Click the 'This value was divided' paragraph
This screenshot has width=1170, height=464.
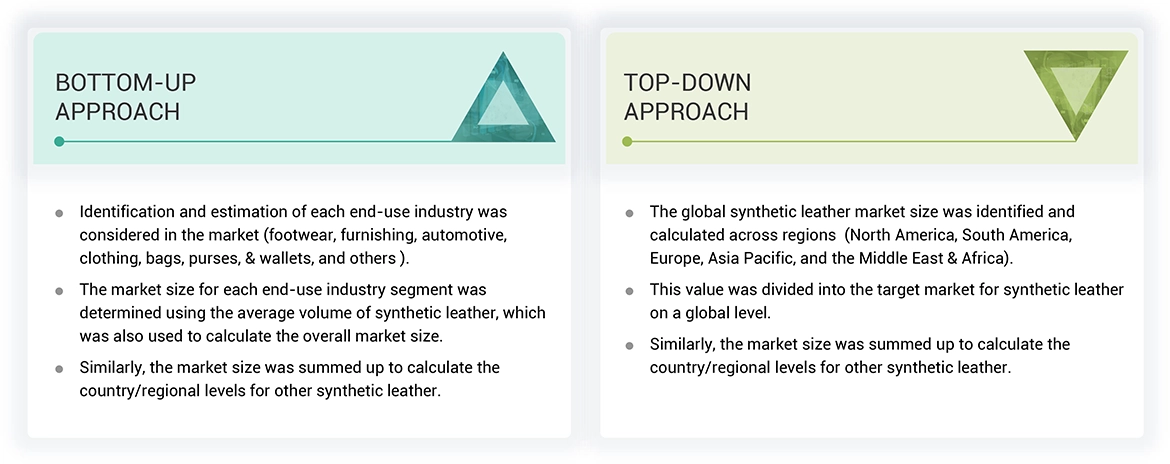tap(886, 302)
